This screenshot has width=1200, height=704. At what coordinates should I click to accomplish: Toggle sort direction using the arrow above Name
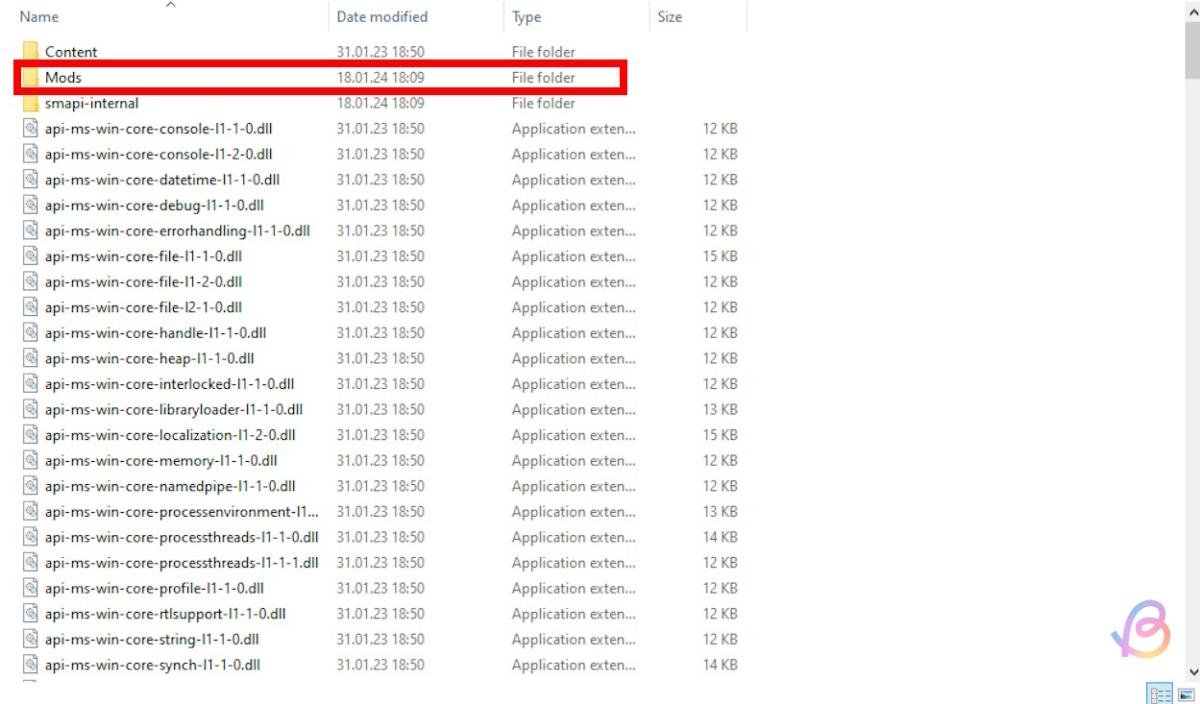click(170, 4)
